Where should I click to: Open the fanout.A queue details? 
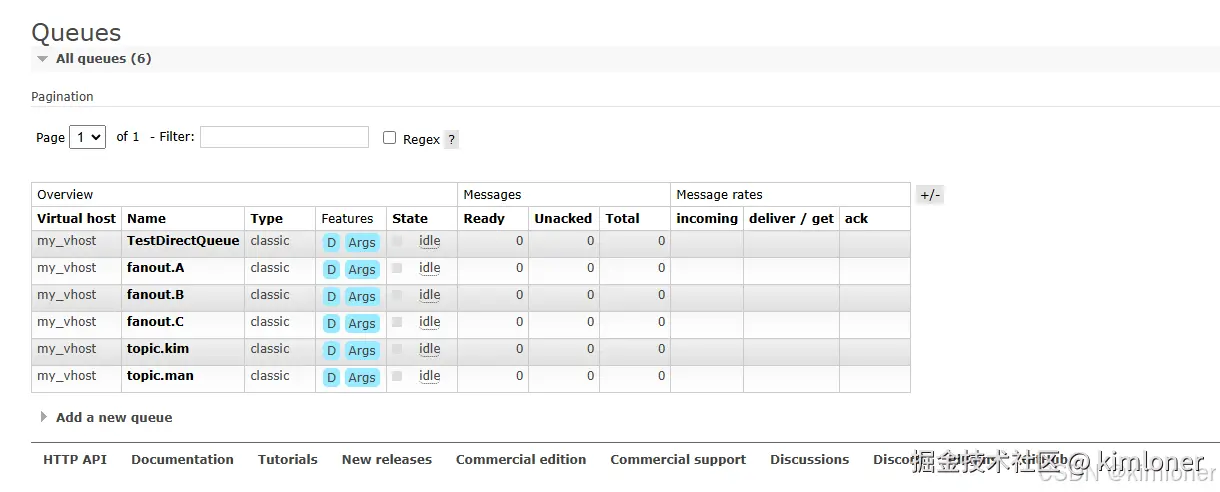[x=155, y=268]
